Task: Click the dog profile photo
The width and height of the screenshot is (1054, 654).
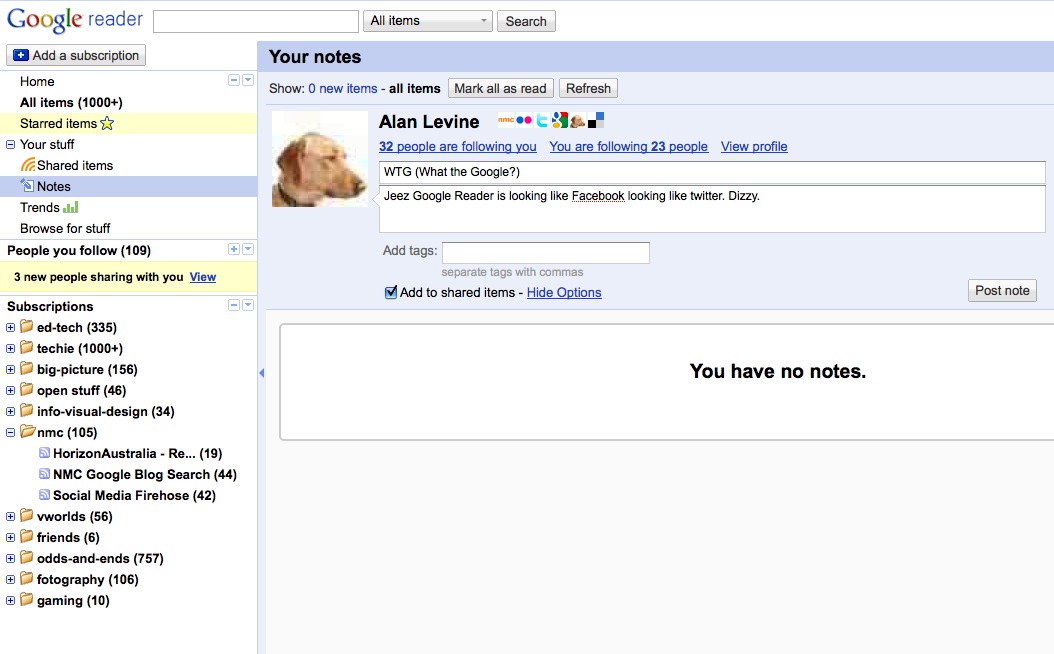Action: [x=319, y=159]
